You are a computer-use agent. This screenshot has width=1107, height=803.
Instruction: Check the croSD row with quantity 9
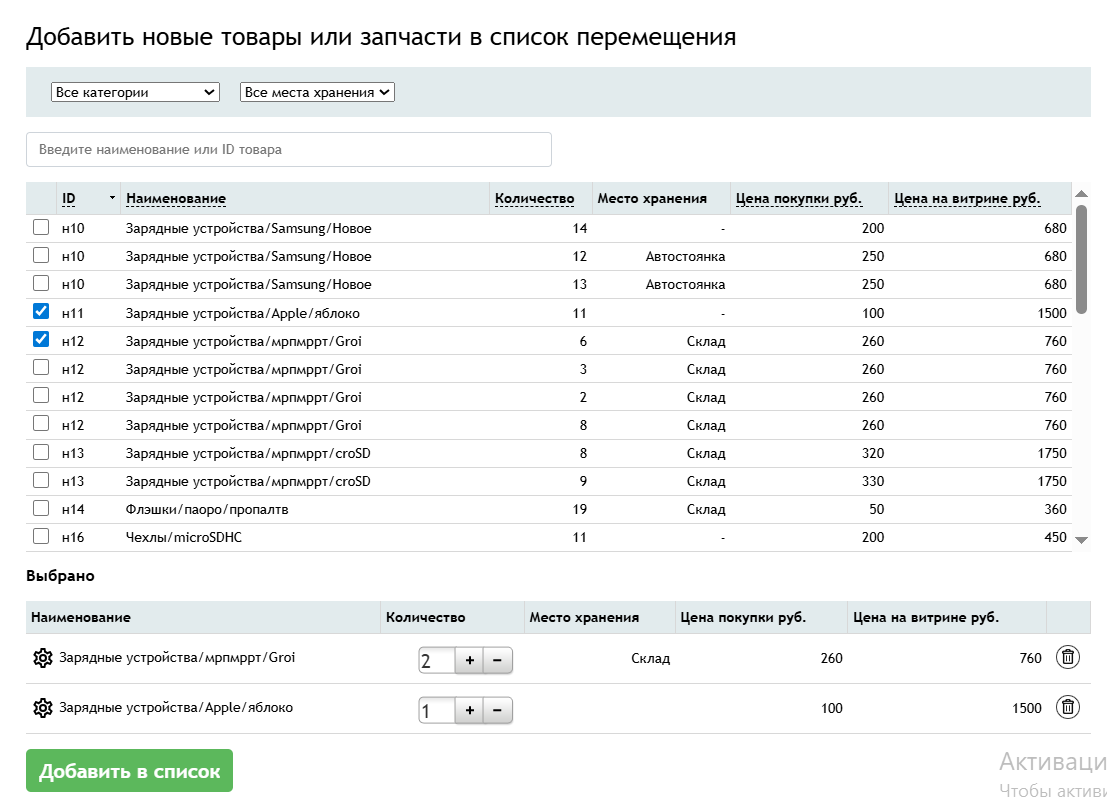(41, 480)
